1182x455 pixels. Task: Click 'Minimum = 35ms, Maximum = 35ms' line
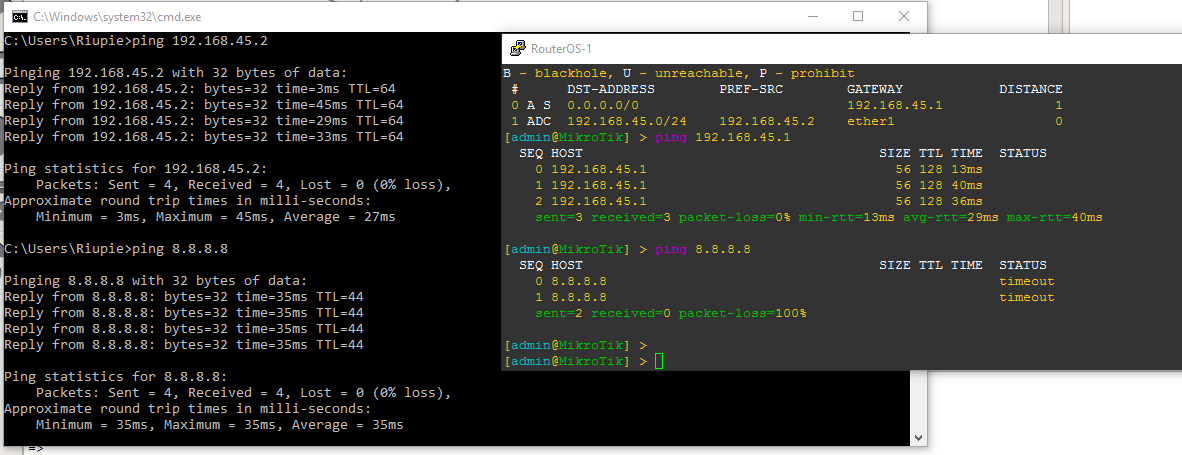coord(219,425)
